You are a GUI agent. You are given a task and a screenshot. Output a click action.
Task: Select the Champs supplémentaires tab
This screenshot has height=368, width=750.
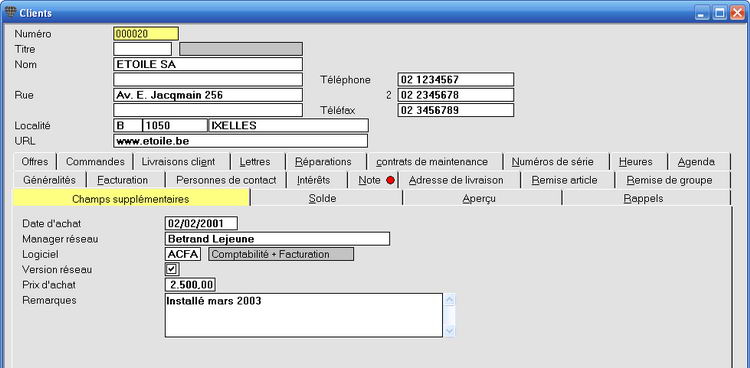click(x=131, y=199)
